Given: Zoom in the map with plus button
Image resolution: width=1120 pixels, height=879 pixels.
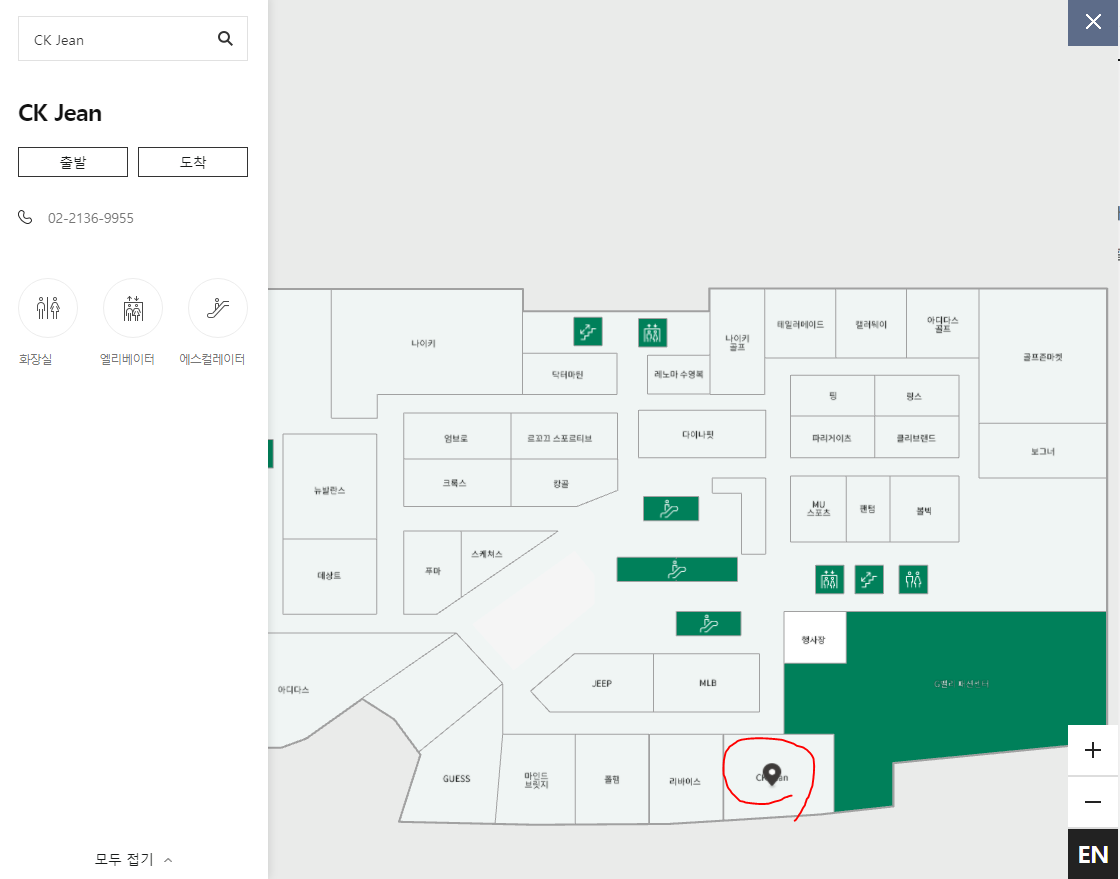Looking at the screenshot, I should pyautogui.click(x=1093, y=750).
